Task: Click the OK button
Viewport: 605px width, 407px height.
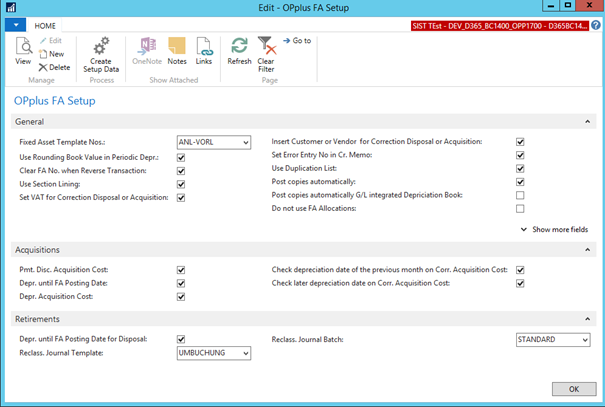Action: 574,389
